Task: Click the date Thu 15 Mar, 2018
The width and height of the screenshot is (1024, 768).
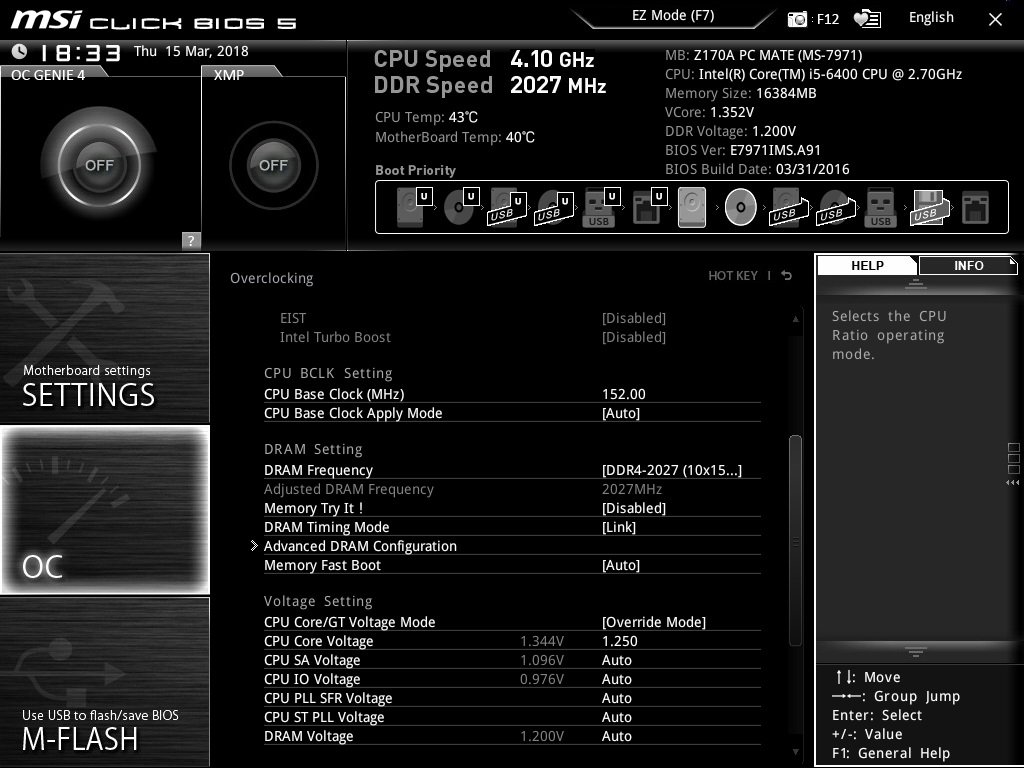Action: 191,51
